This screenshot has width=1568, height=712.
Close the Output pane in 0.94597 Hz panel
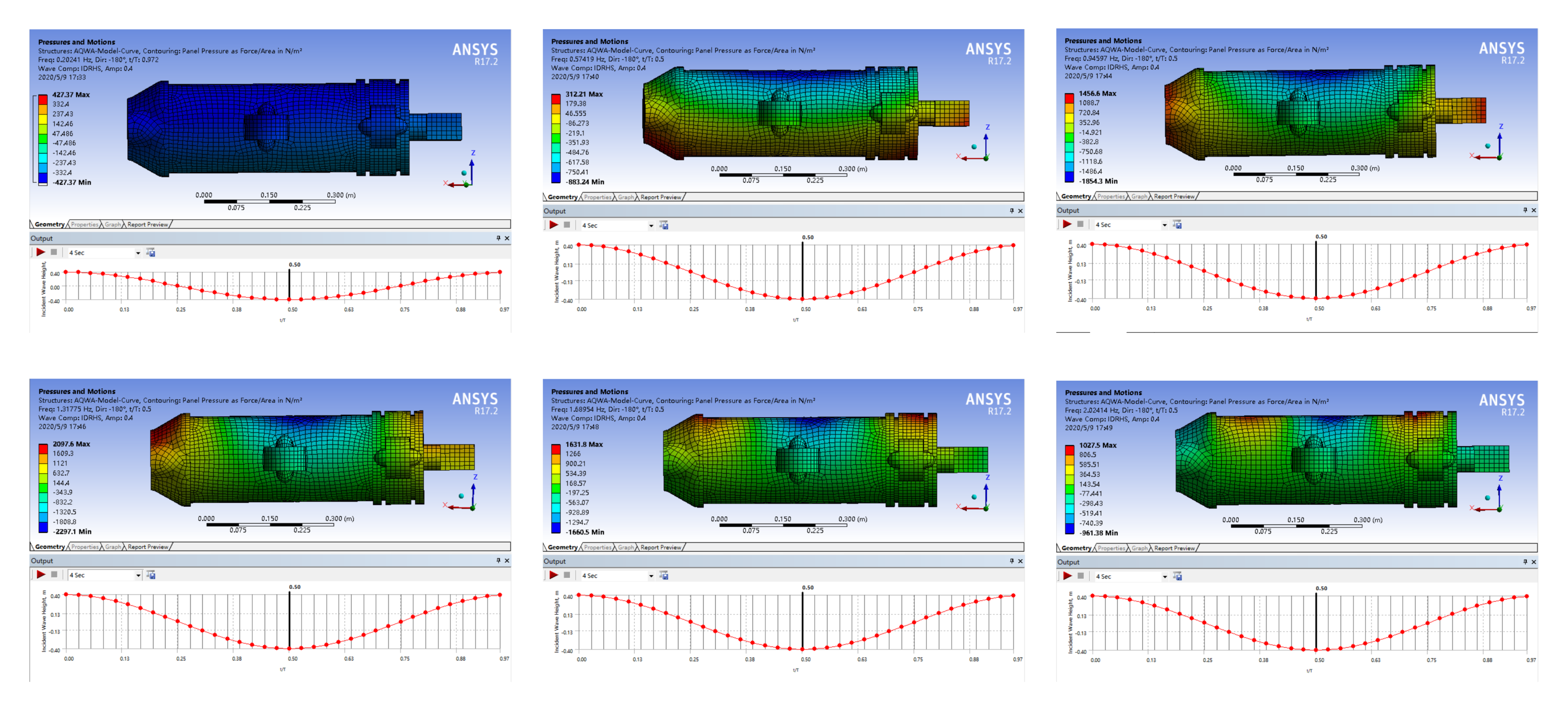[1533, 210]
